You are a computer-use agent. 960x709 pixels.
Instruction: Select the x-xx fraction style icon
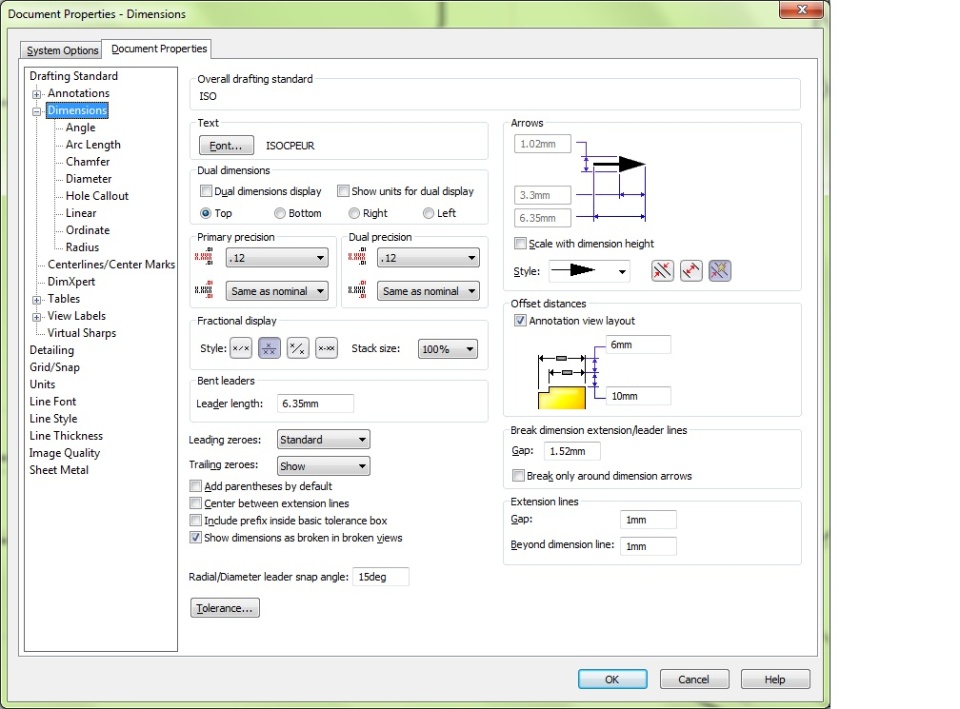tap(326, 348)
